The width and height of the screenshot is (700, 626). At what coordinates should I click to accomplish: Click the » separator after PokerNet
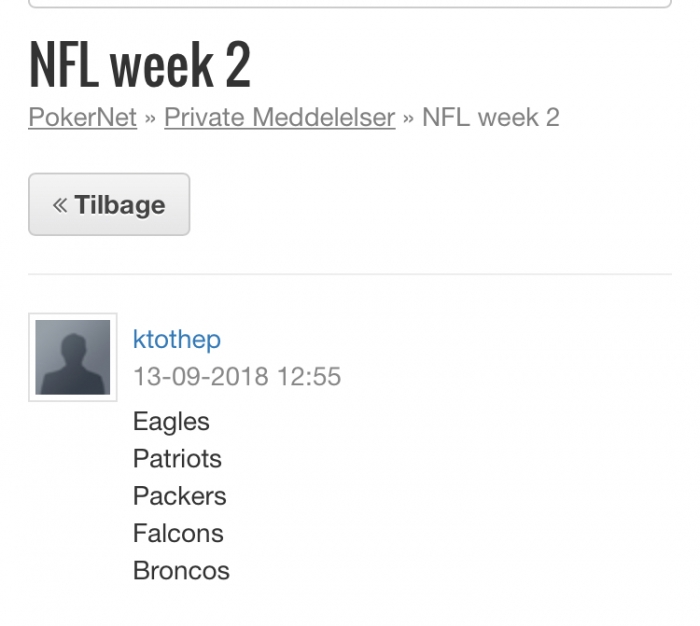point(150,118)
